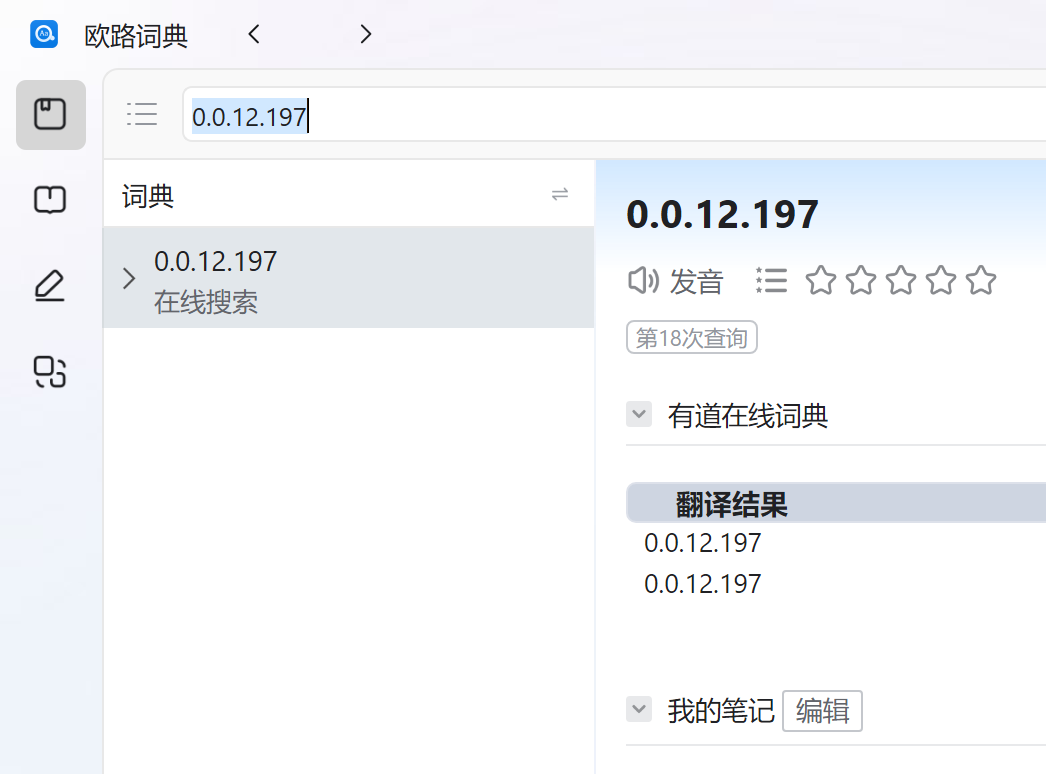This screenshot has height=774, width=1046.
Task: Click the list icon beside the stars
Action: pos(772,281)
